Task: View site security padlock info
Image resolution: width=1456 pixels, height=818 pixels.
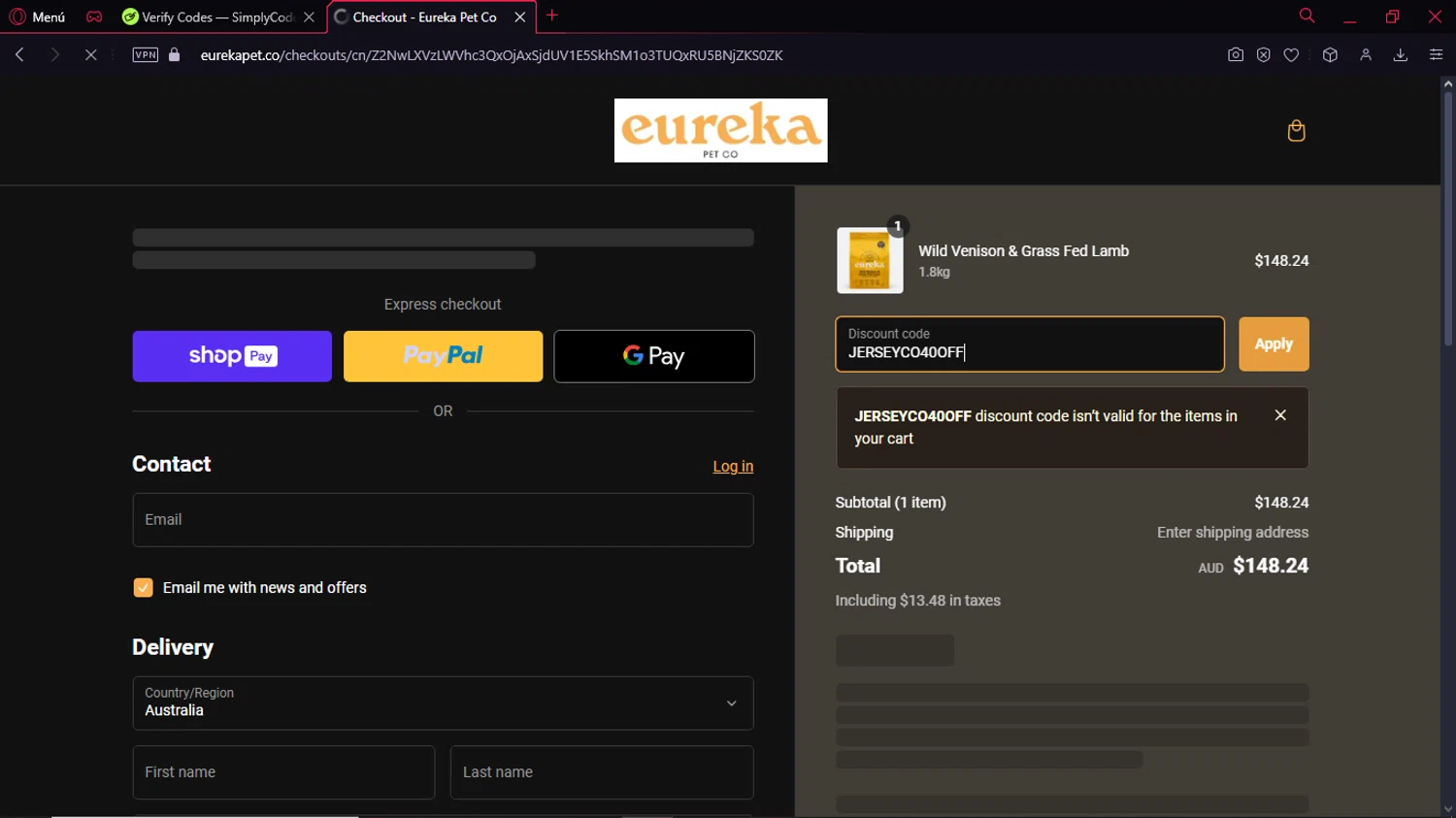Action: point(175,55)
